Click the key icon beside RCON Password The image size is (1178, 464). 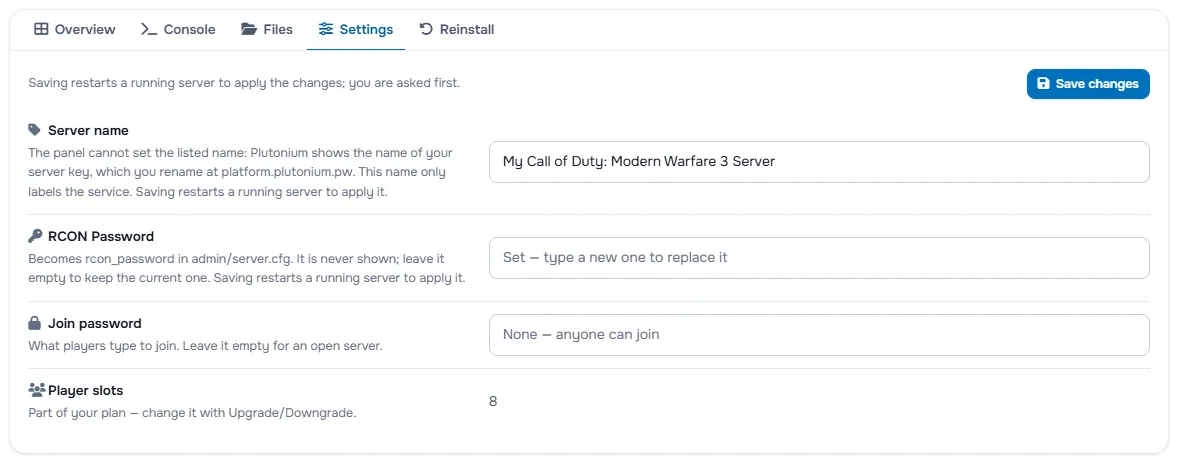[x=35, y=236]
